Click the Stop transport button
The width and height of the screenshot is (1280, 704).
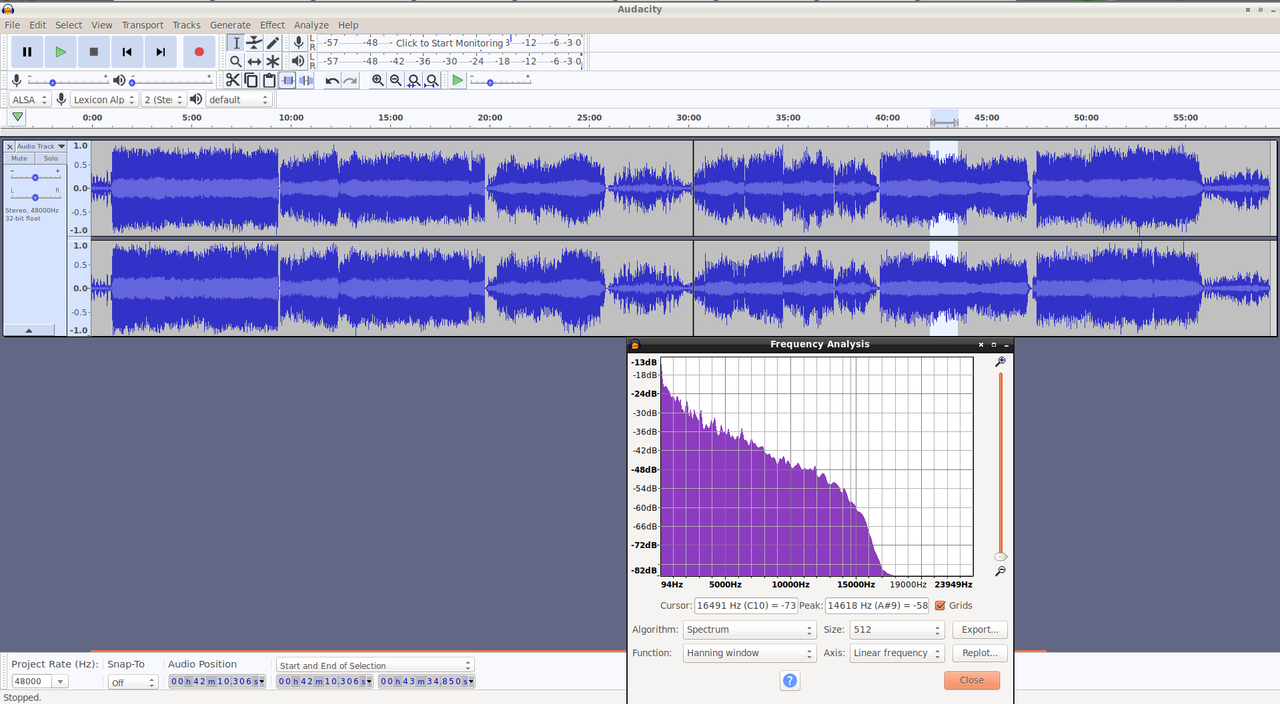coord(94,52)
